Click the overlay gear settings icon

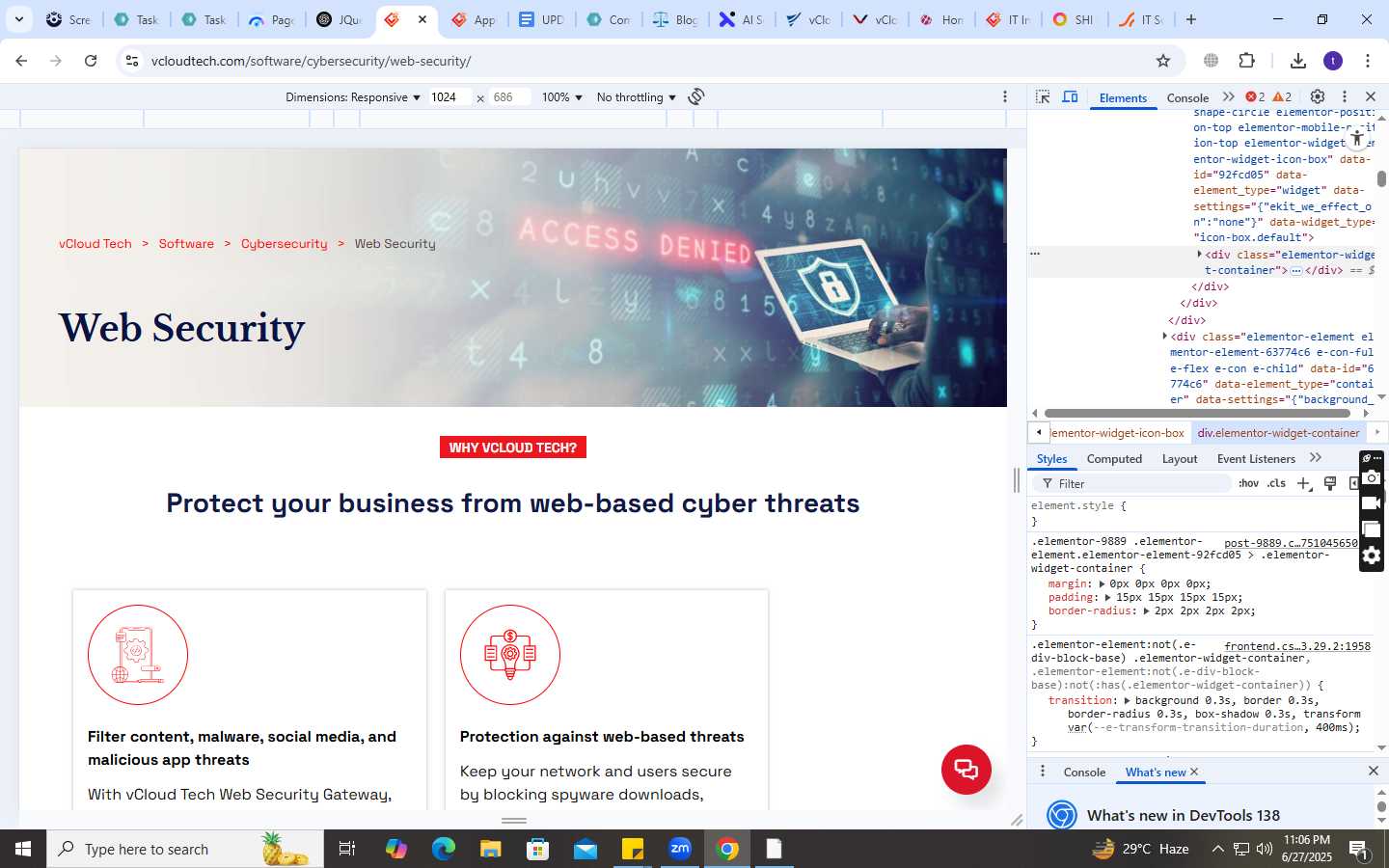(x=1372, y=556)
